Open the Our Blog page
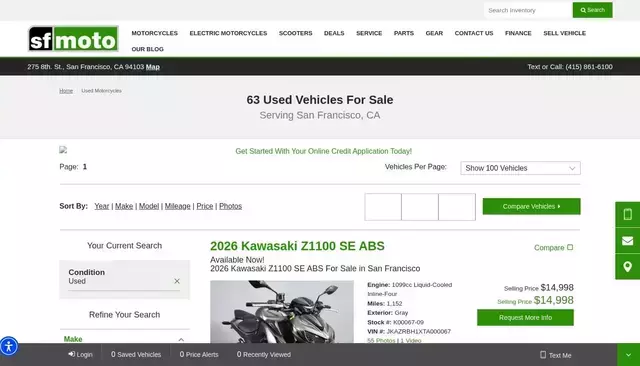 click(147, 49)
